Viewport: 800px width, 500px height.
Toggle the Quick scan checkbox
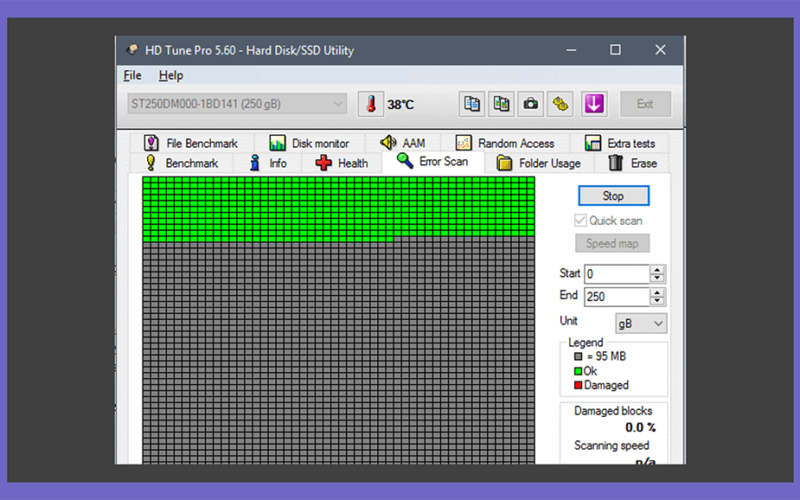[x=580, y=220]
